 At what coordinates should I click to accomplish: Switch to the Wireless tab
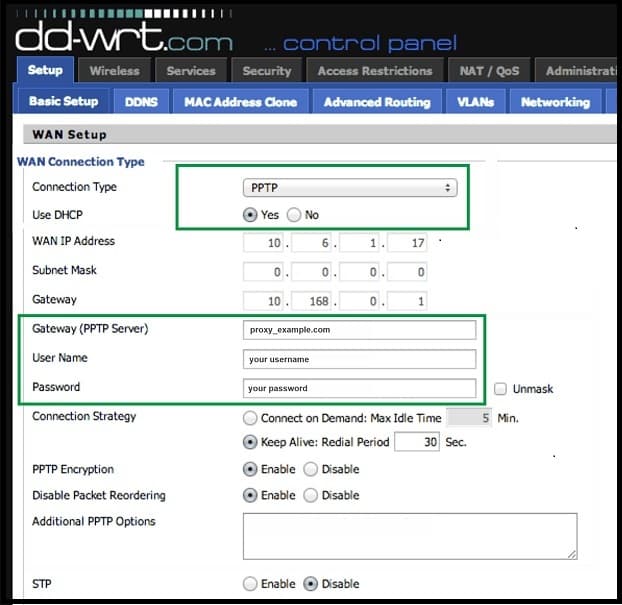pyautogui.click(x=115, y=71)
